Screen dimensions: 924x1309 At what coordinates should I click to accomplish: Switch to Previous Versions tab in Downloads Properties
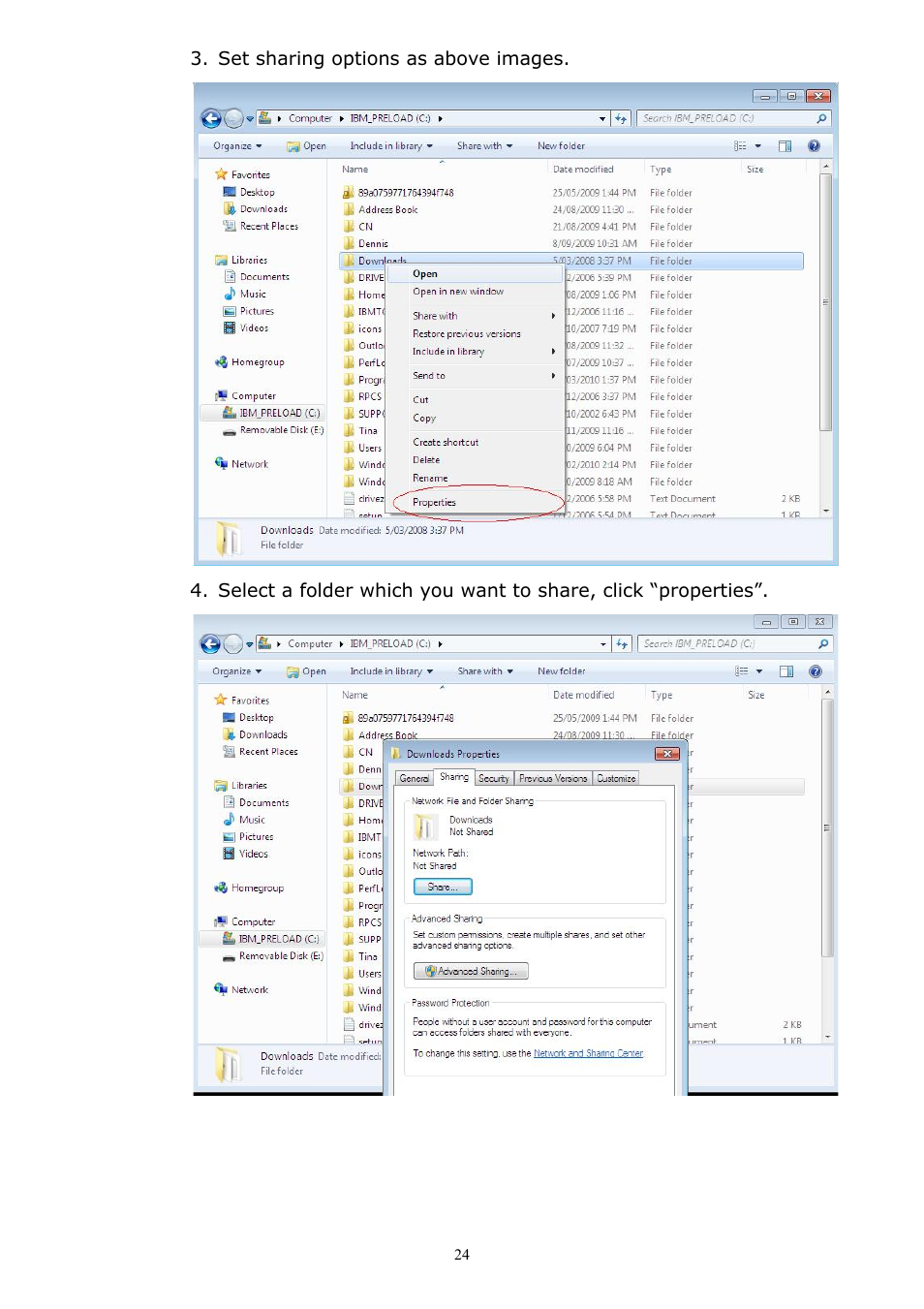point(553,779)
